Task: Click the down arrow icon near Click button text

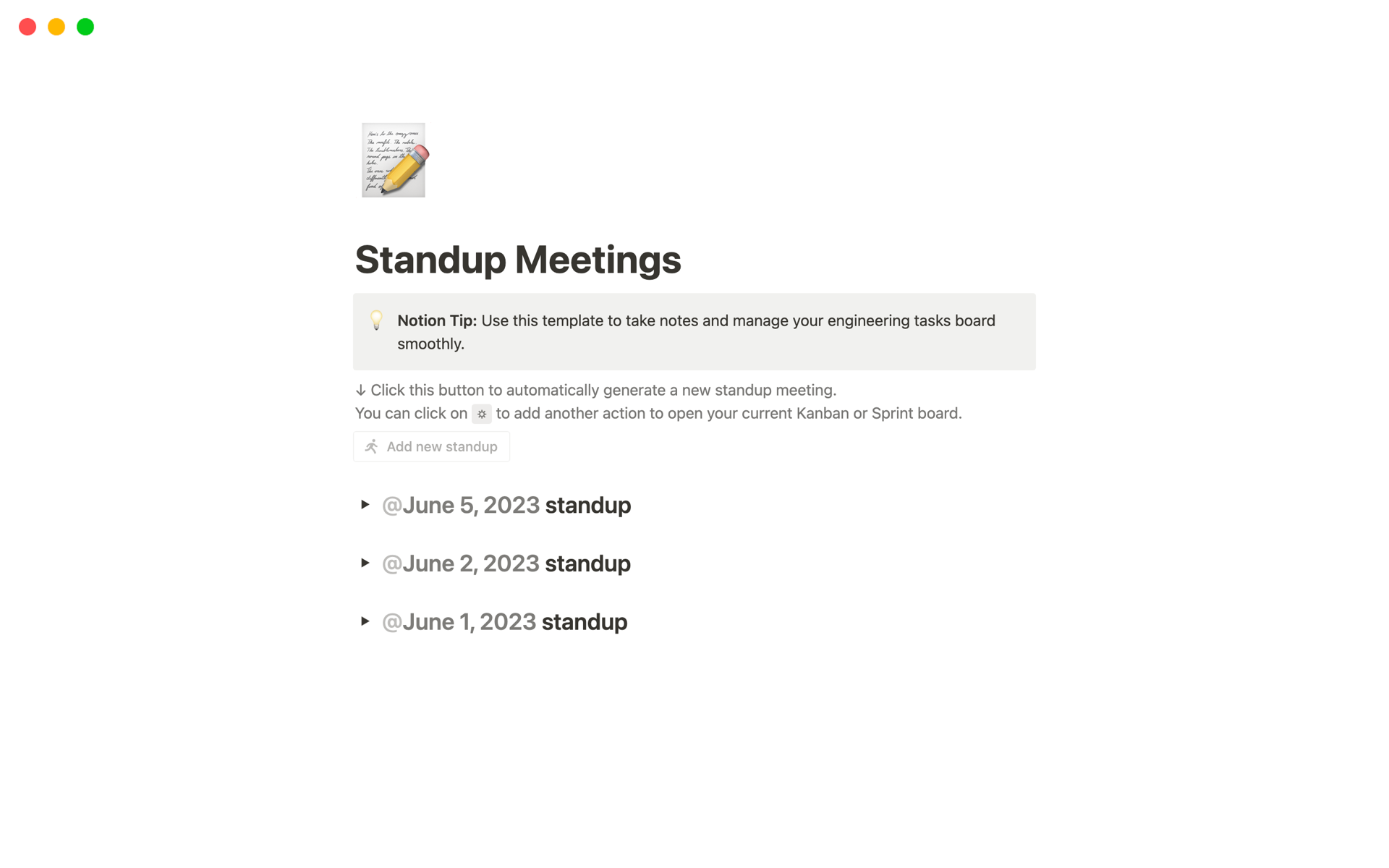Action: pyautogui.click(x=360, y=389)
